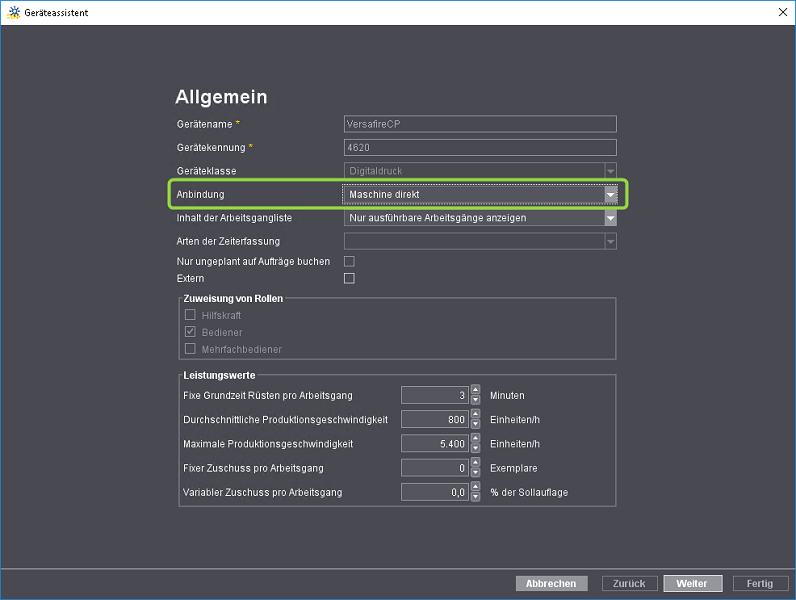Screen dimensions: 796x600
Task: Increase maximum production speed with up arrow
Action: tap(474, 439)
